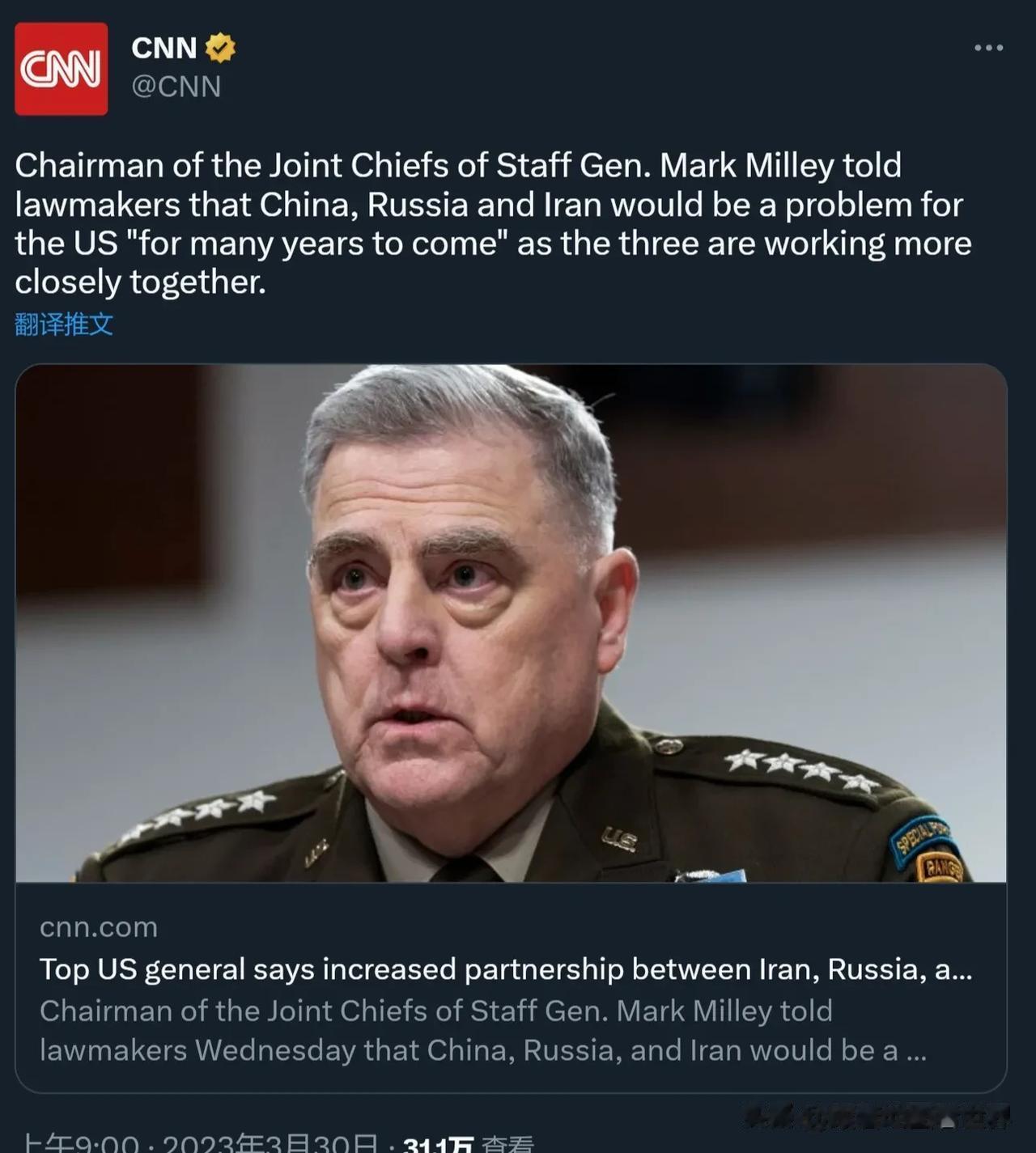Click the quoted phrase "for many years to come"

pos(317,244)
